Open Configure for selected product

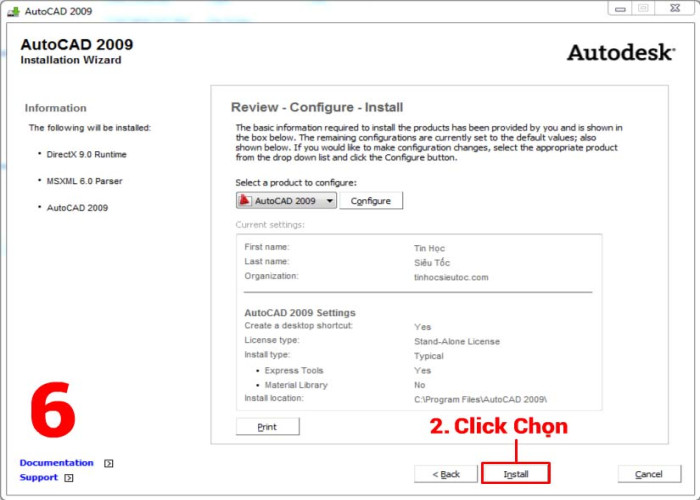(371, 201)
